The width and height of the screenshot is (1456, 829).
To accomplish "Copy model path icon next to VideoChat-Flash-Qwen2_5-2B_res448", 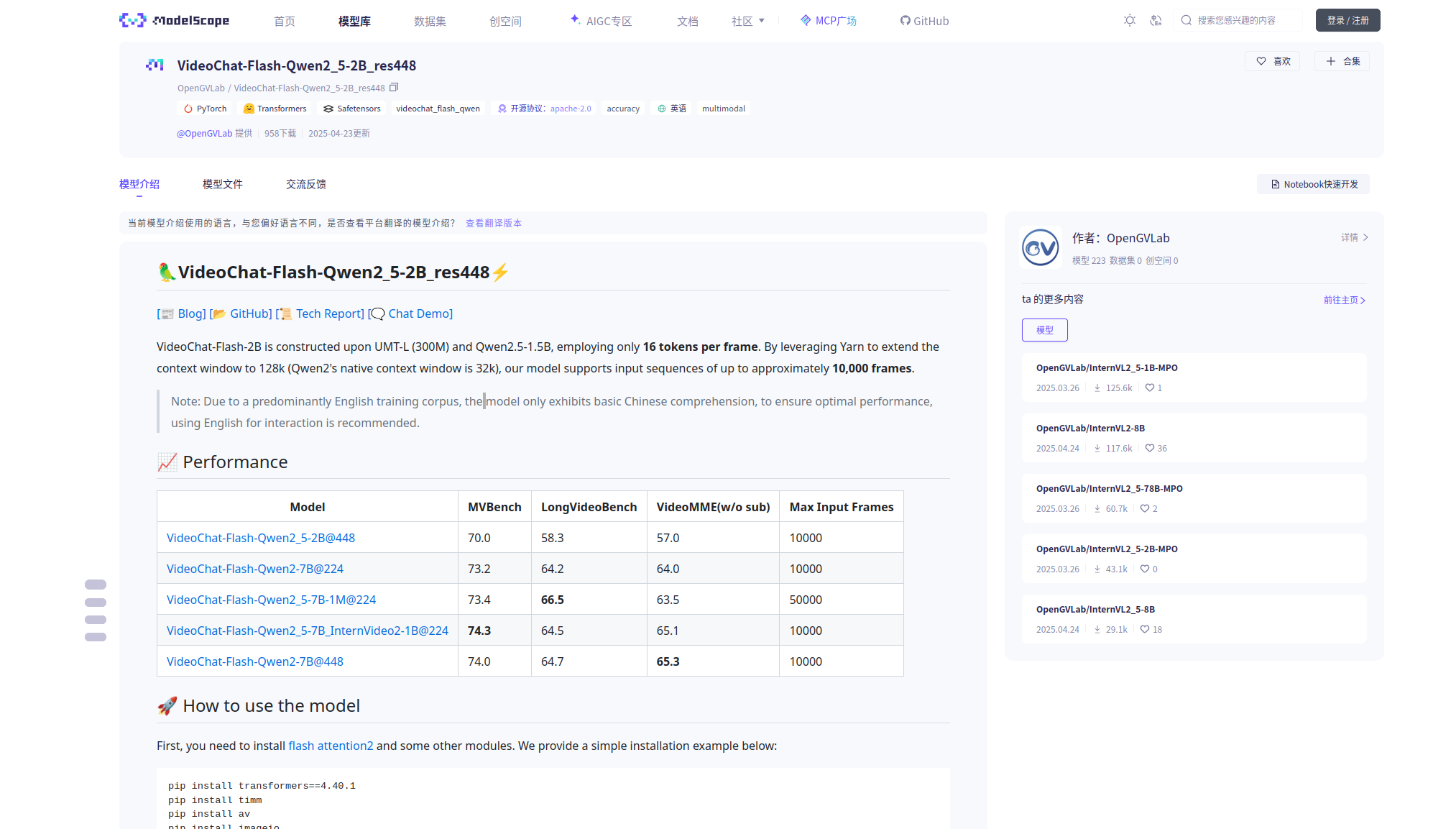I will click(394, 88).
